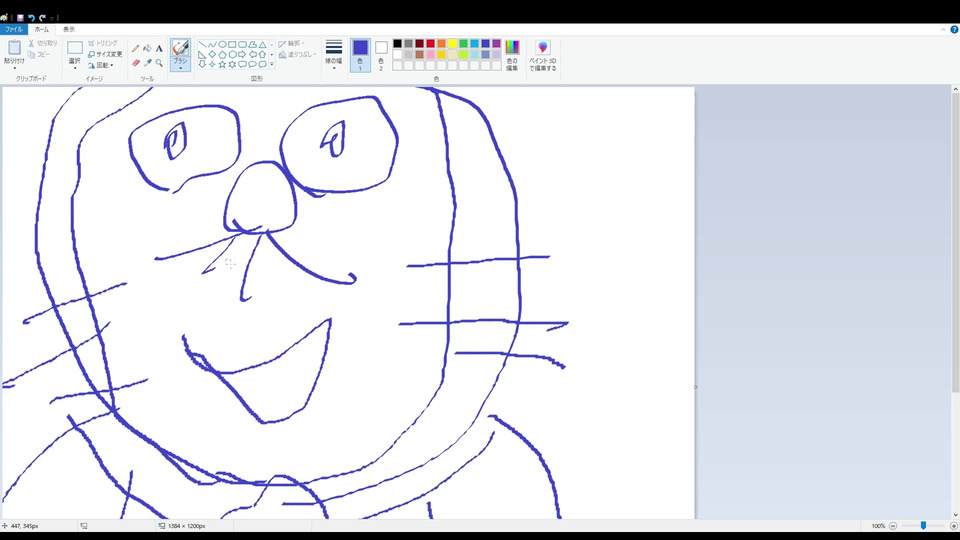Screen dimensions: 960x540
Task: Click the Resize (サイズ変更) button
Action: pos(105,54)
